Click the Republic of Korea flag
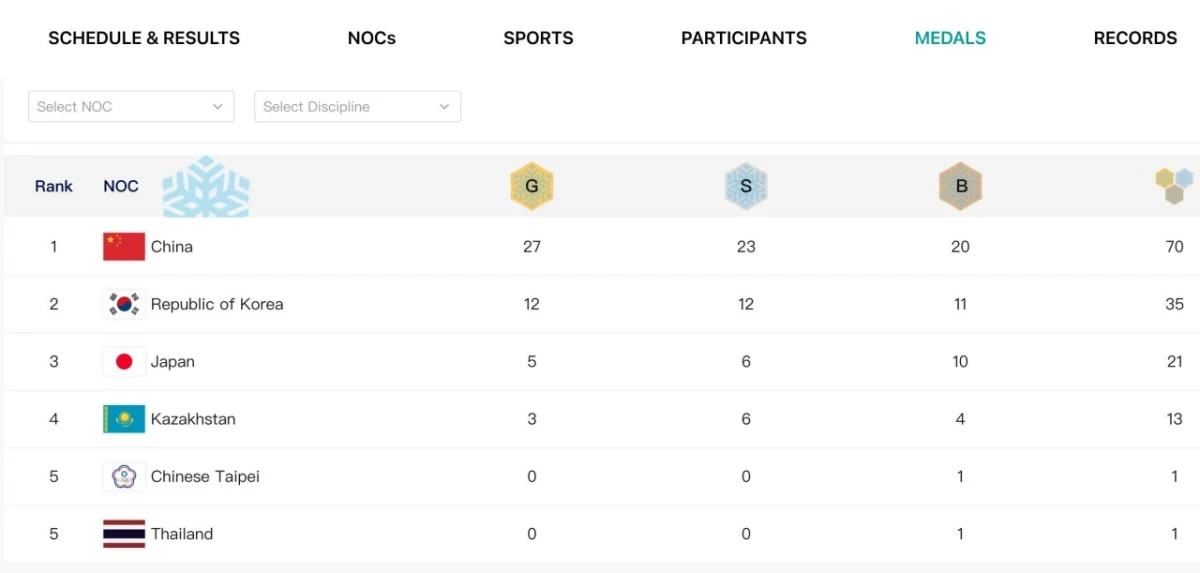The height and width of the screenshot is (573, 1200). pyautogui.click(x=124, y=304)
